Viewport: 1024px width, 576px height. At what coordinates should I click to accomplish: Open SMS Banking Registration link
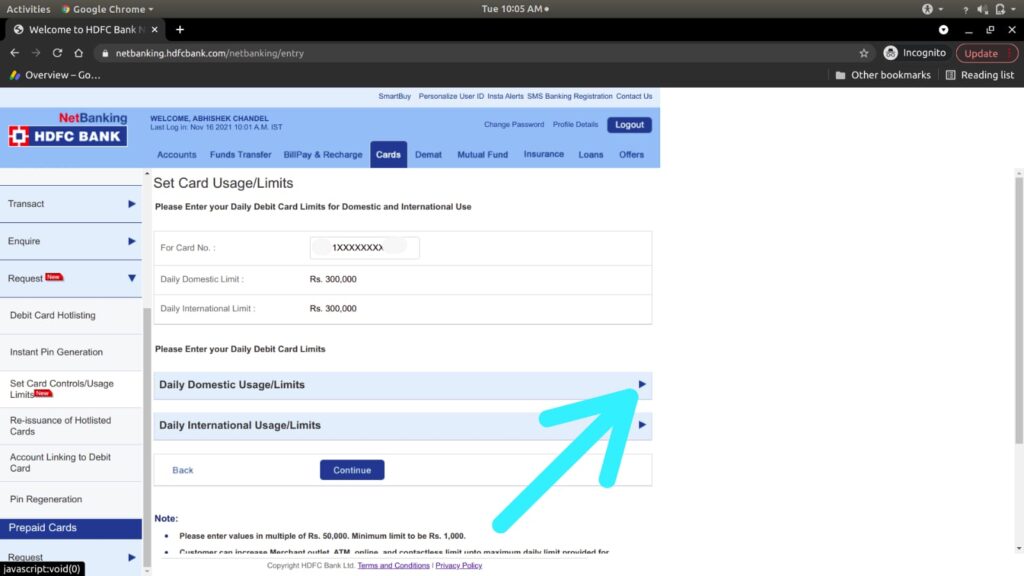pos(569,96)
